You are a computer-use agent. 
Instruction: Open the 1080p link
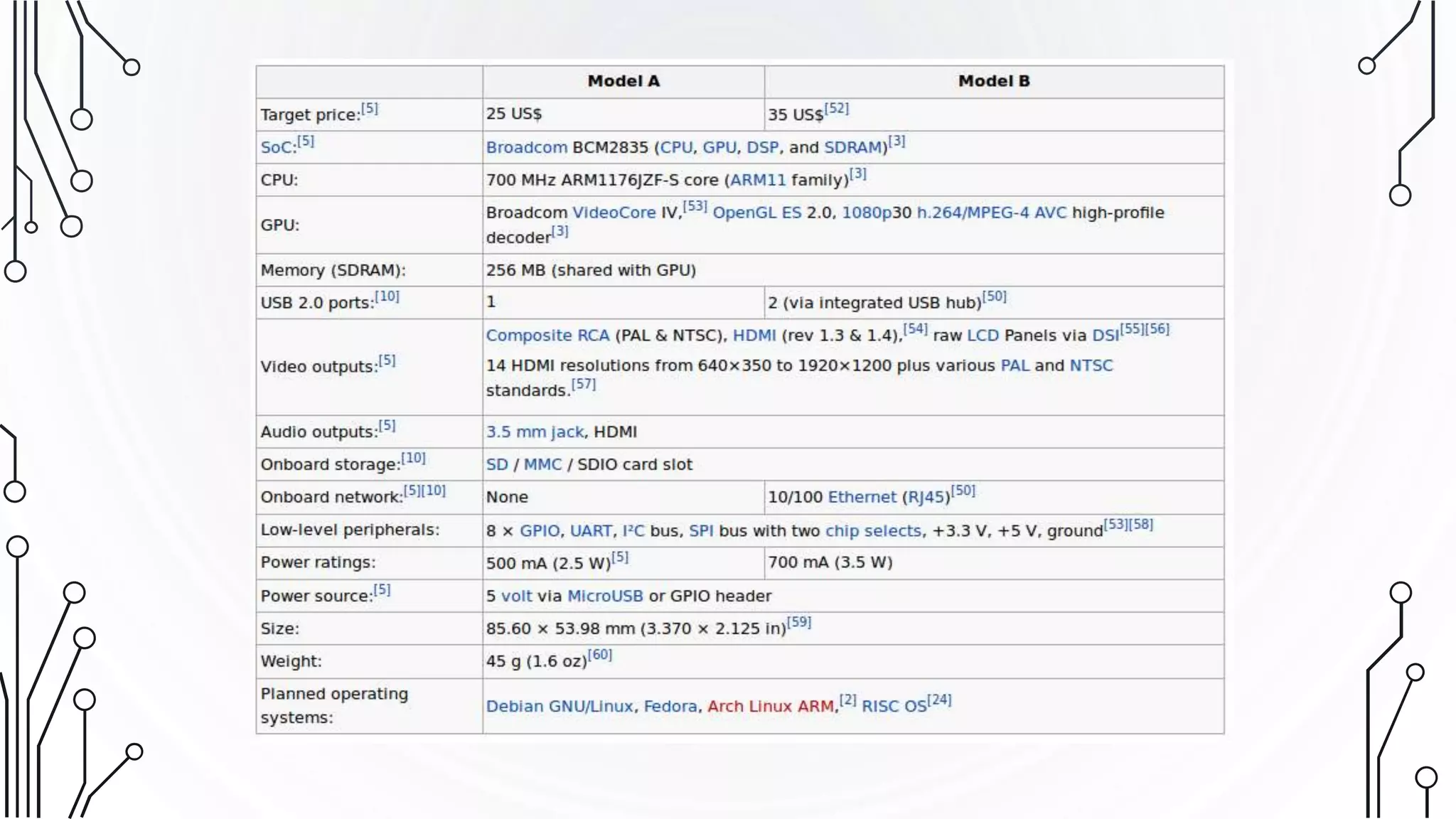(x=867, y=213)
